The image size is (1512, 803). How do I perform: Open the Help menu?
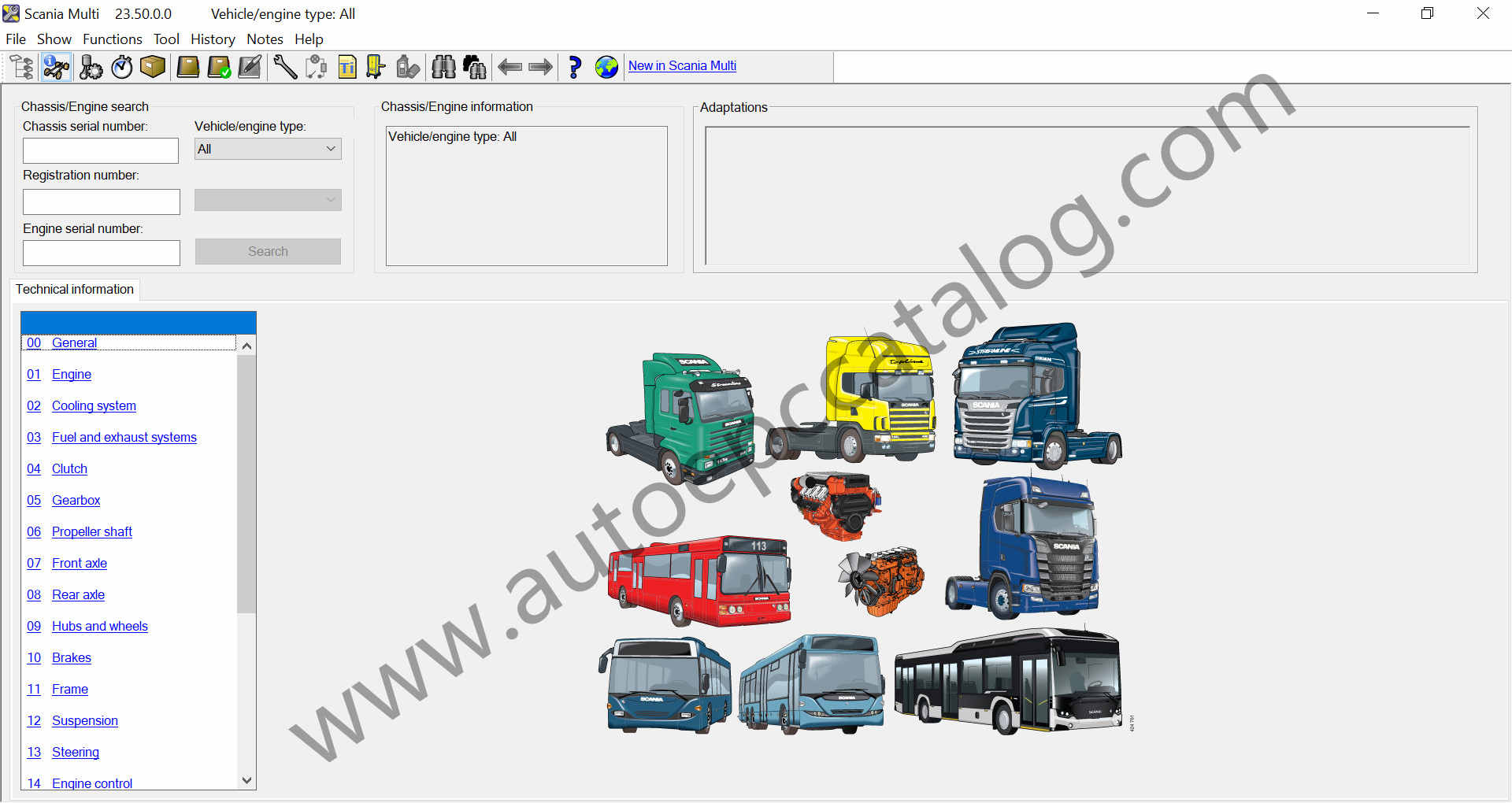point(309,39)
